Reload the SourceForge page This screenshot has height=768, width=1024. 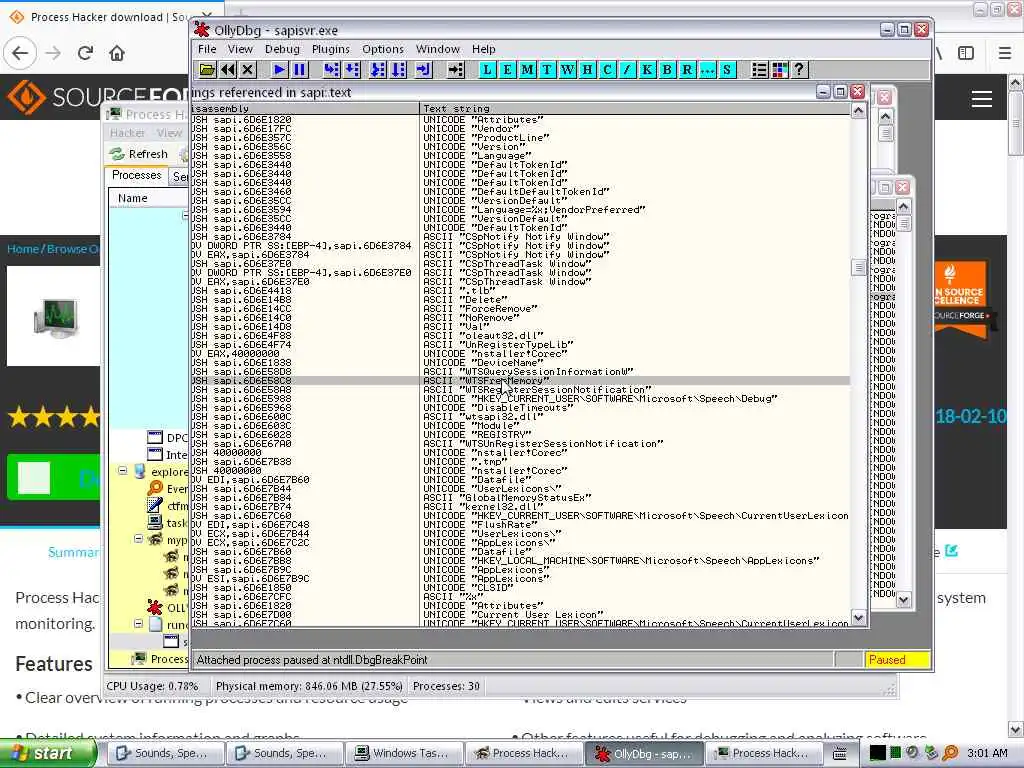pyautogui.click(x=85, y=53)
